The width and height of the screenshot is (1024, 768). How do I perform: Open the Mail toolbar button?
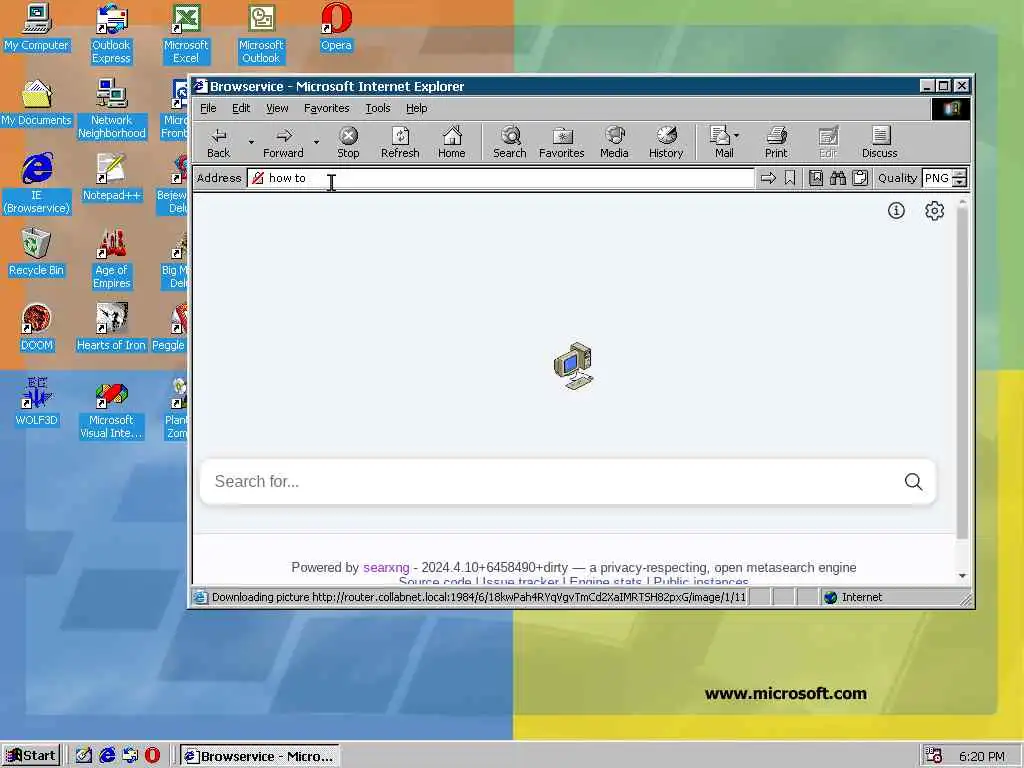(724, 142)
